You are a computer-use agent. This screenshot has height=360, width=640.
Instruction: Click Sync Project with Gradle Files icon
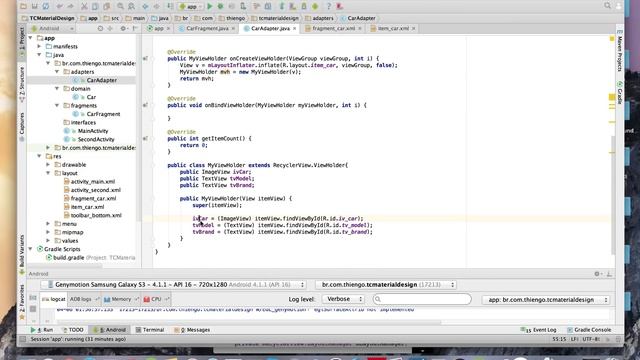(282, 6)
